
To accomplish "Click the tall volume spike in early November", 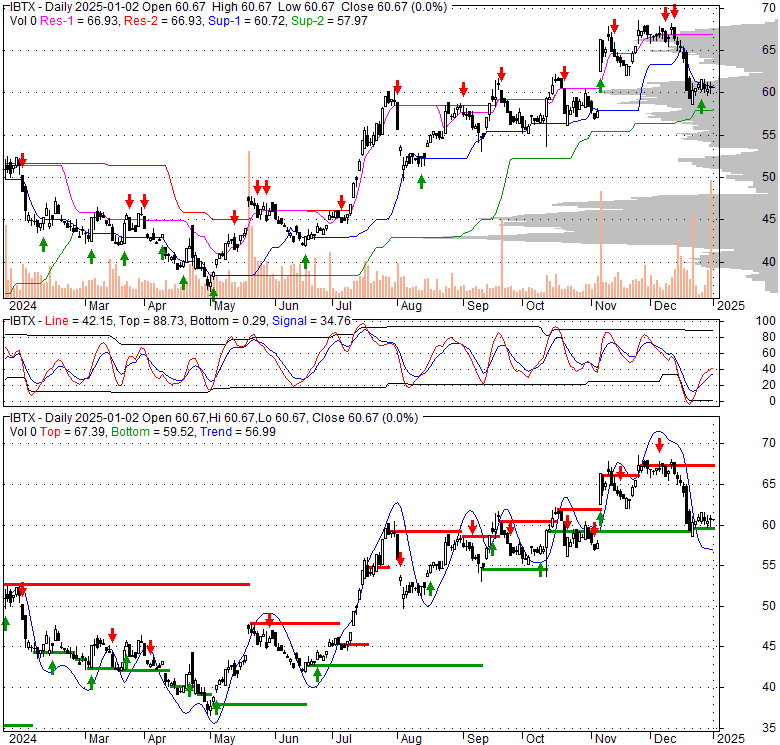I will tap(601, 244).
